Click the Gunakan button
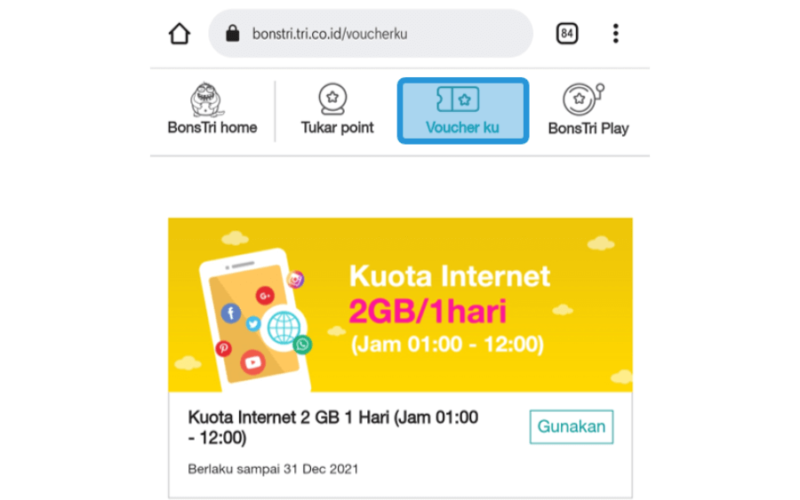 click(571, 427)
